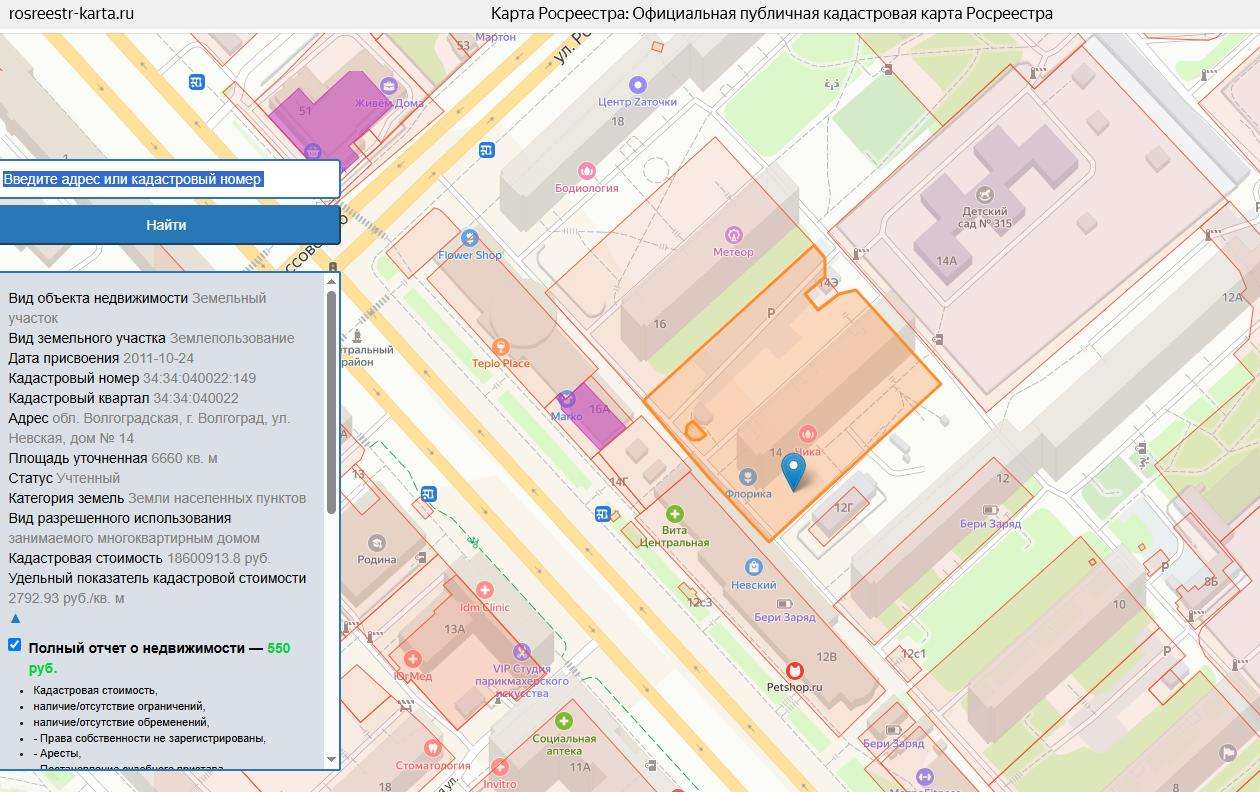Click the info panel scroll-up arrow
Image resolution: width=1260 pixels, height=792 pixels.
tap(332, 281)
